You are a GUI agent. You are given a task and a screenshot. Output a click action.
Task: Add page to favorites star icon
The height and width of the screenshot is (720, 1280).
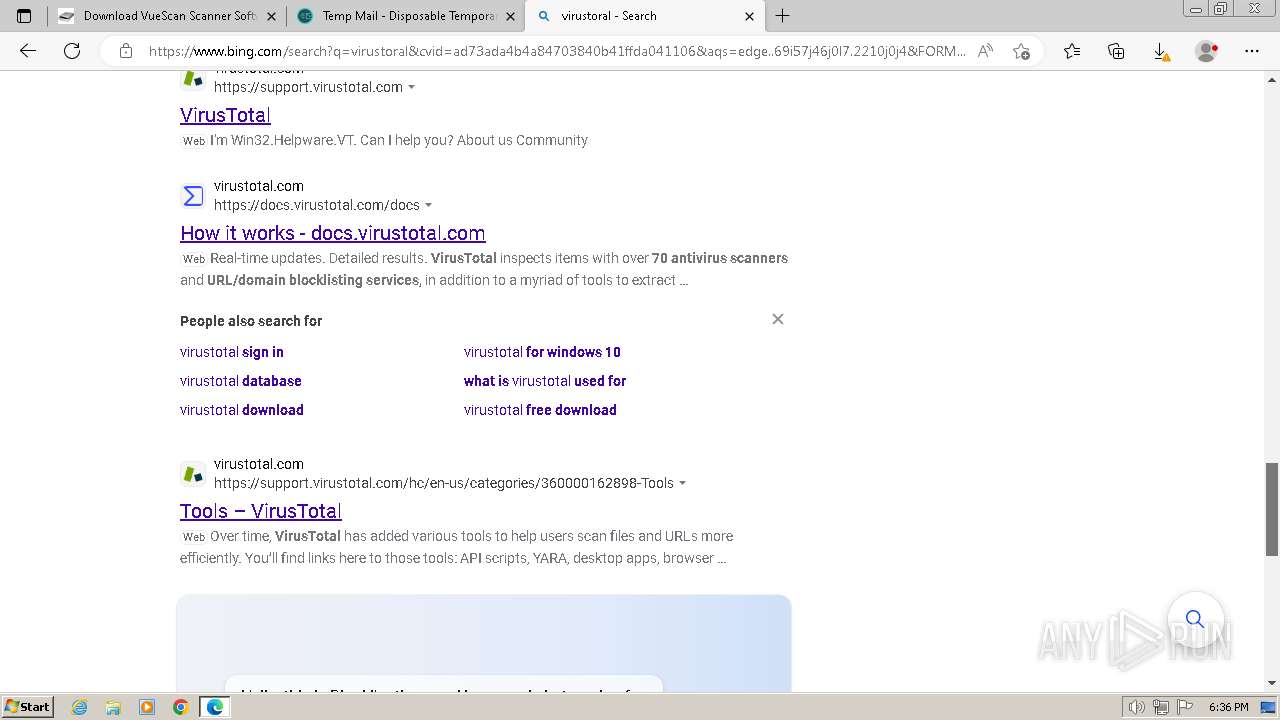[x=1021, y=51]
